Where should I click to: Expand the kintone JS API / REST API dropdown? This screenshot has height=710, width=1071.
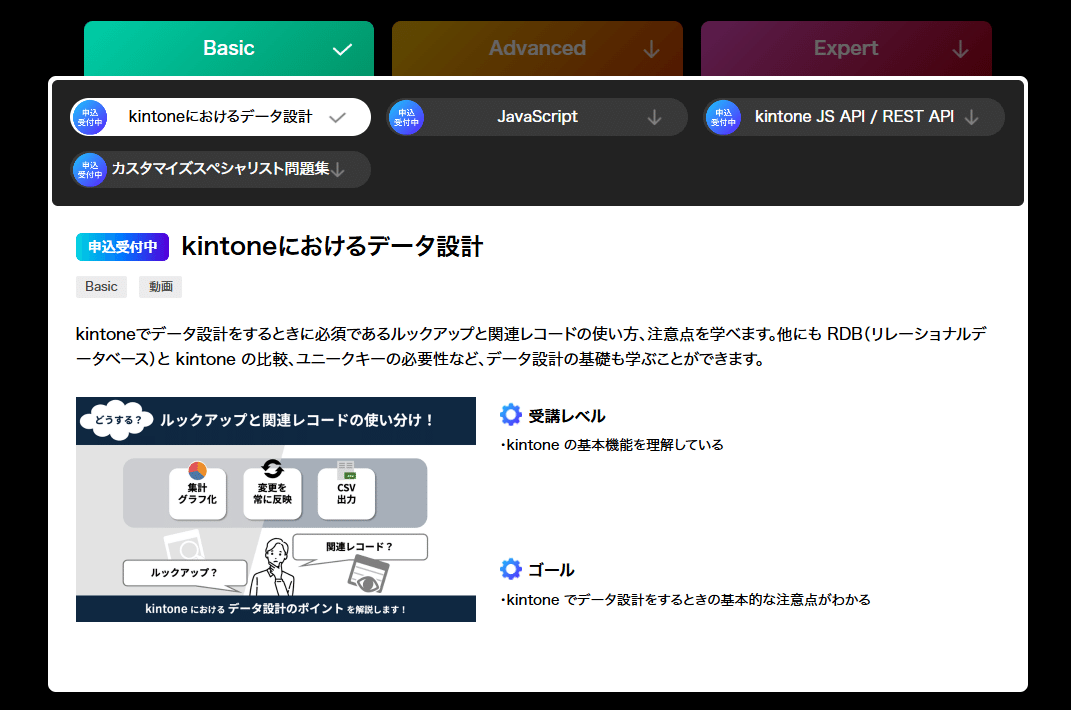(x=855, y=117)
